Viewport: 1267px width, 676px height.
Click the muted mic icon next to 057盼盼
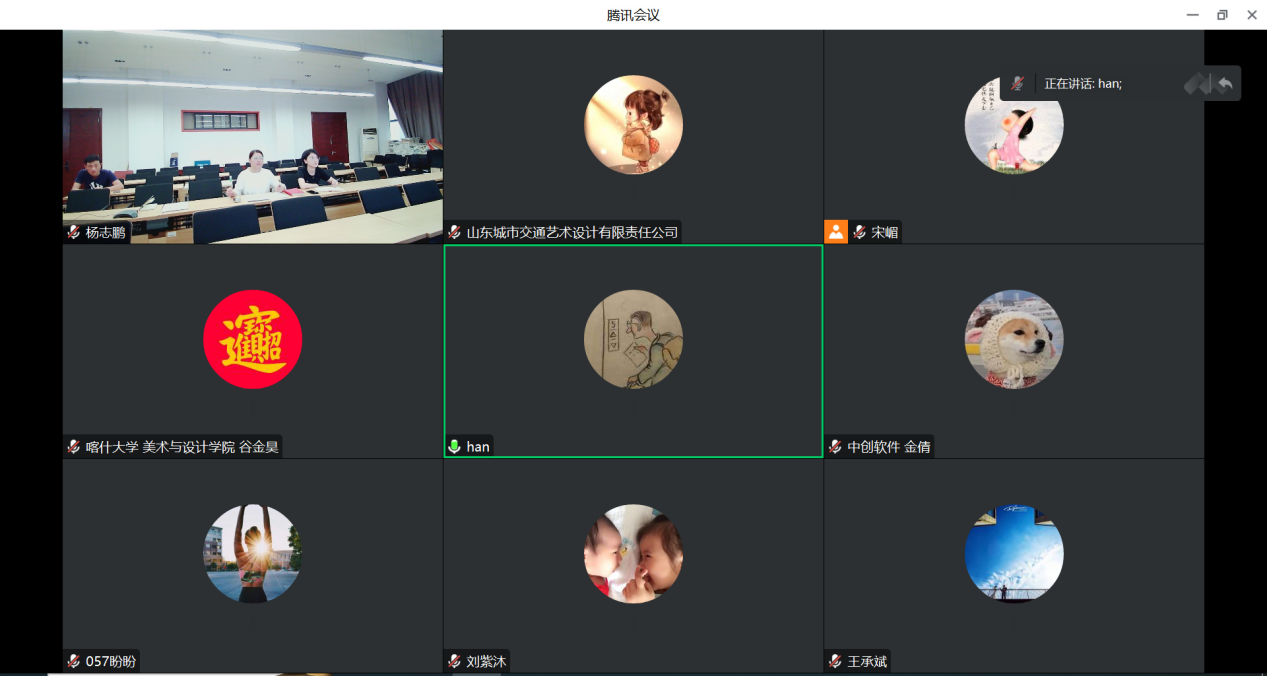coord(73,661)
